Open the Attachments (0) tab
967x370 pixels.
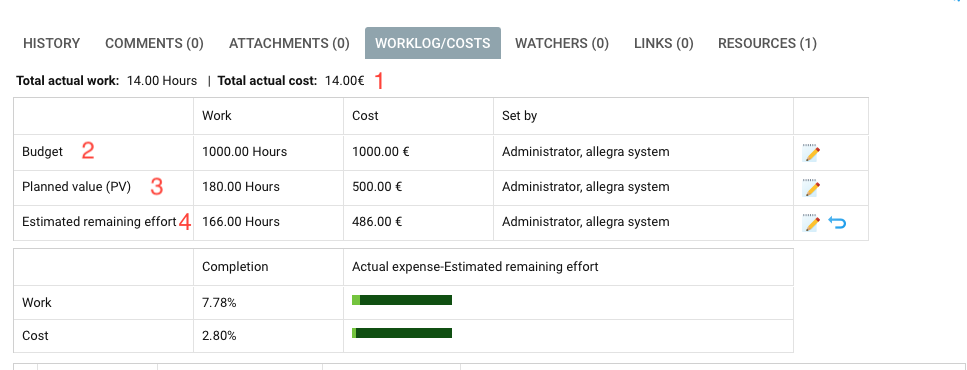point(289,43)
